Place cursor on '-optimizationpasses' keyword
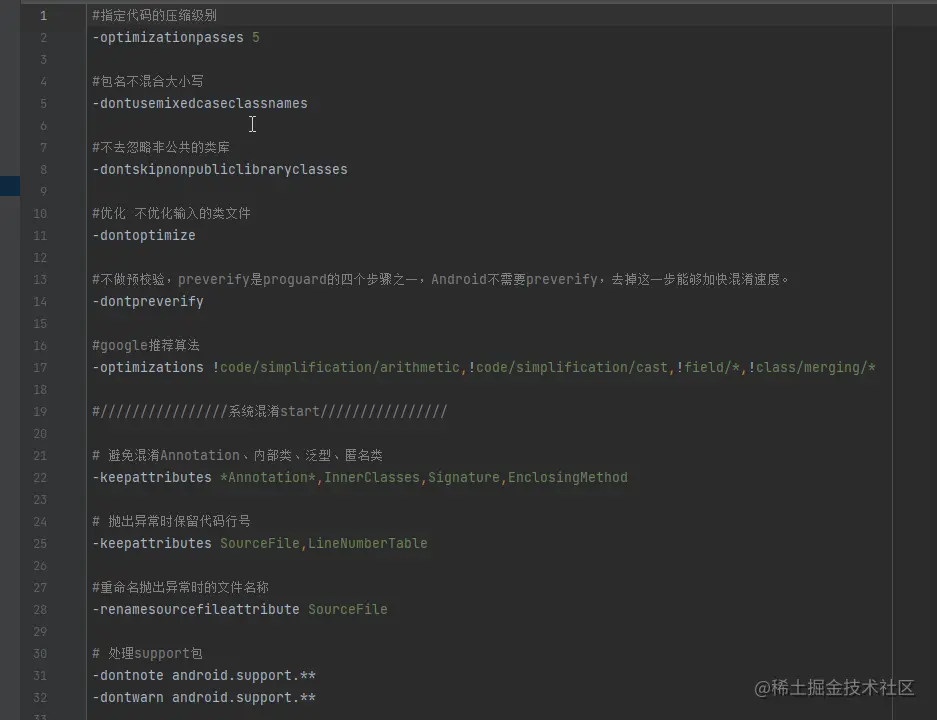Screen dimensions: 937x720 [168, 38]
